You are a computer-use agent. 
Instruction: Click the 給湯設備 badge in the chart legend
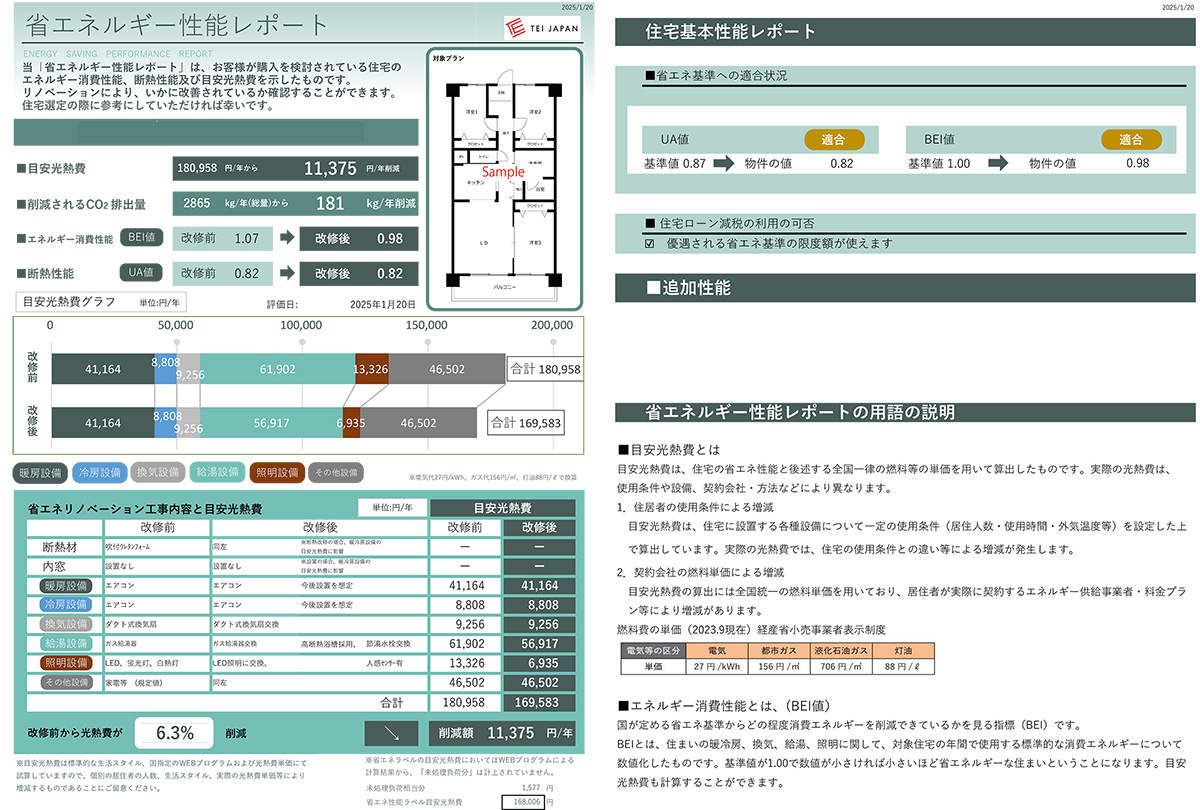pos(216,472)
